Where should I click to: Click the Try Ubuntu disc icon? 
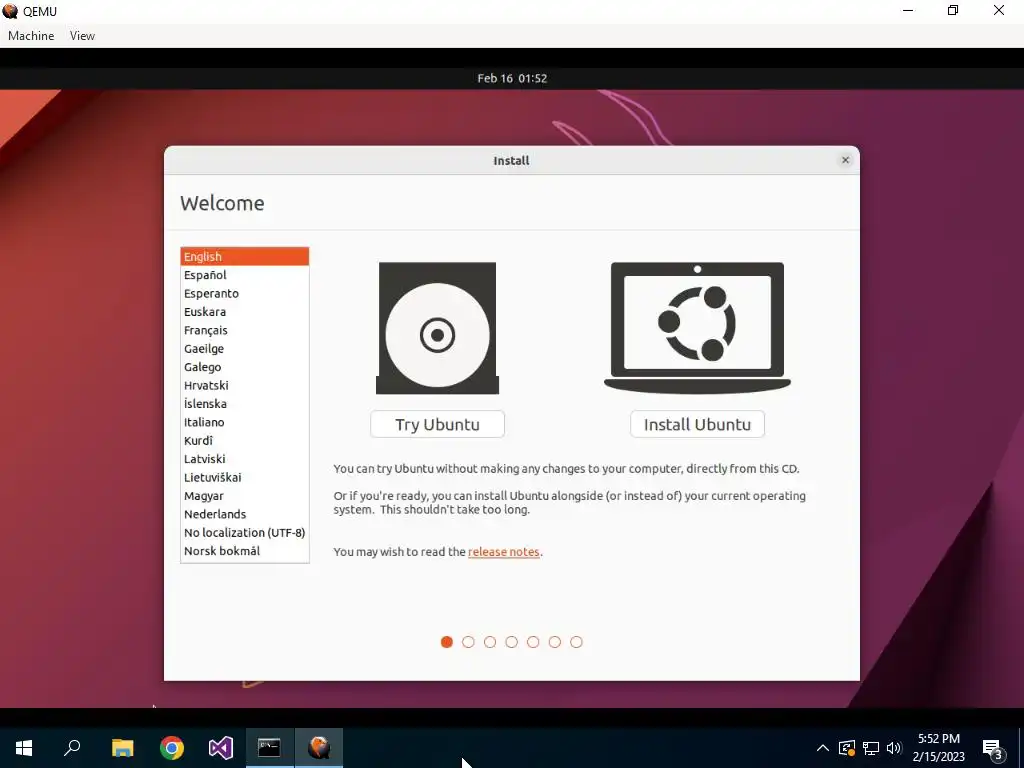pos(437,328)
